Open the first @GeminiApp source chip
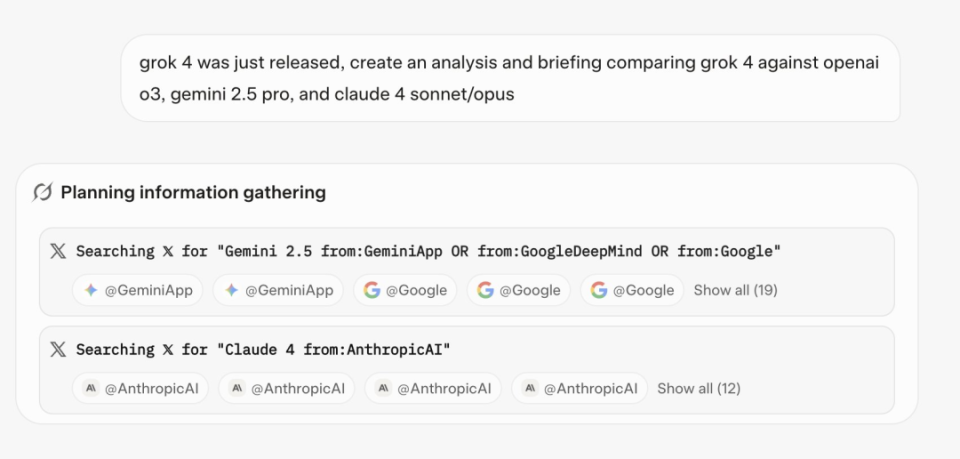This screenshot has width=960, height=459. [138, 290]
